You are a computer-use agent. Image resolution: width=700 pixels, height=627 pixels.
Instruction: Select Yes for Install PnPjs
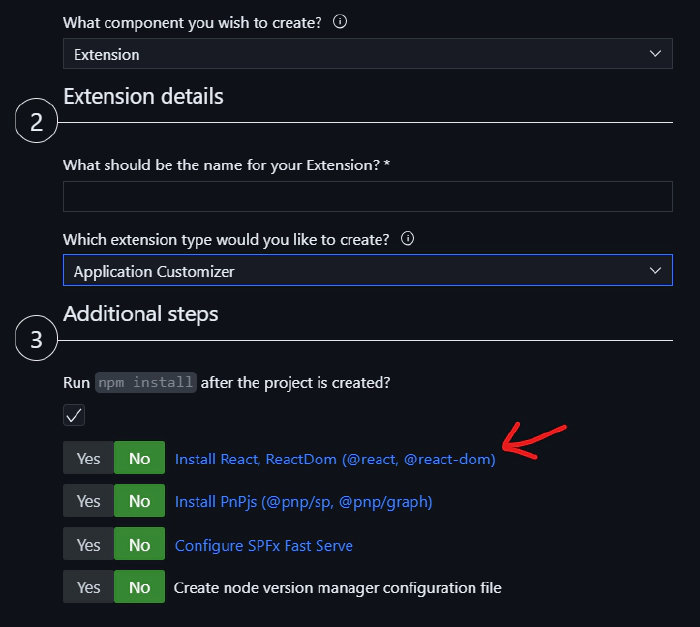coord(89,502)
